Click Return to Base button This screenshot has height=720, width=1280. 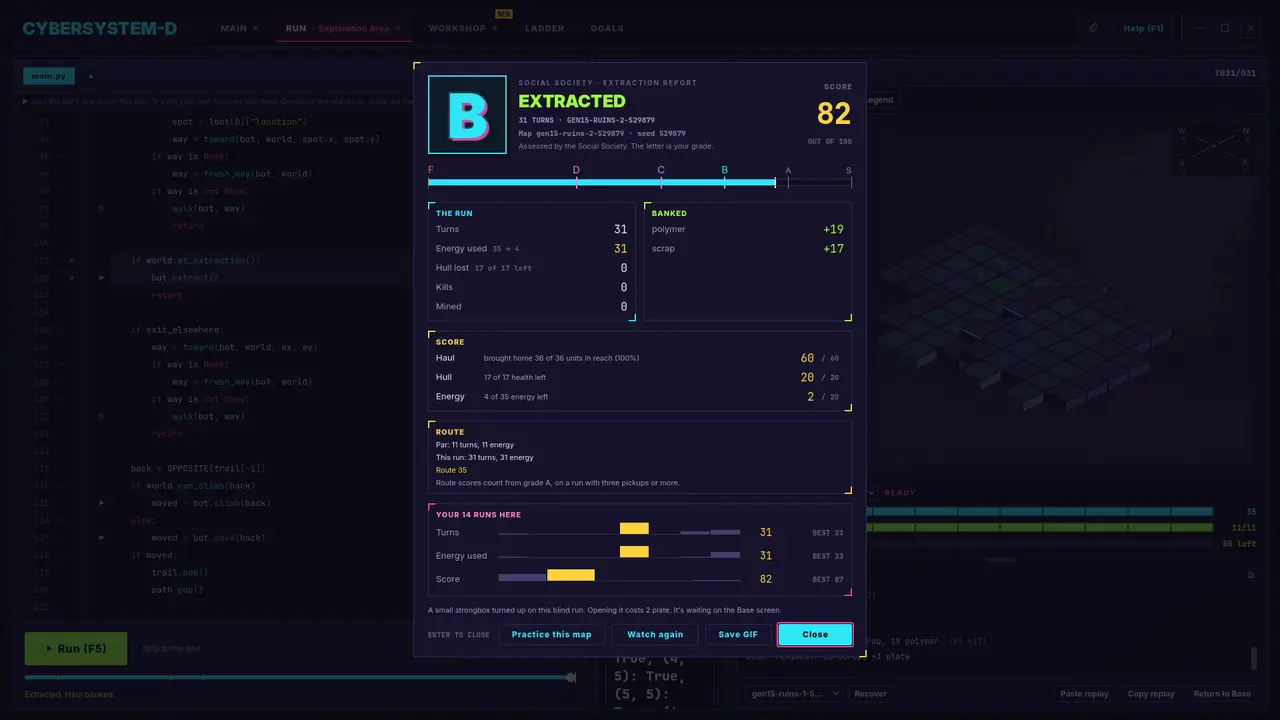pos(1222,693)
